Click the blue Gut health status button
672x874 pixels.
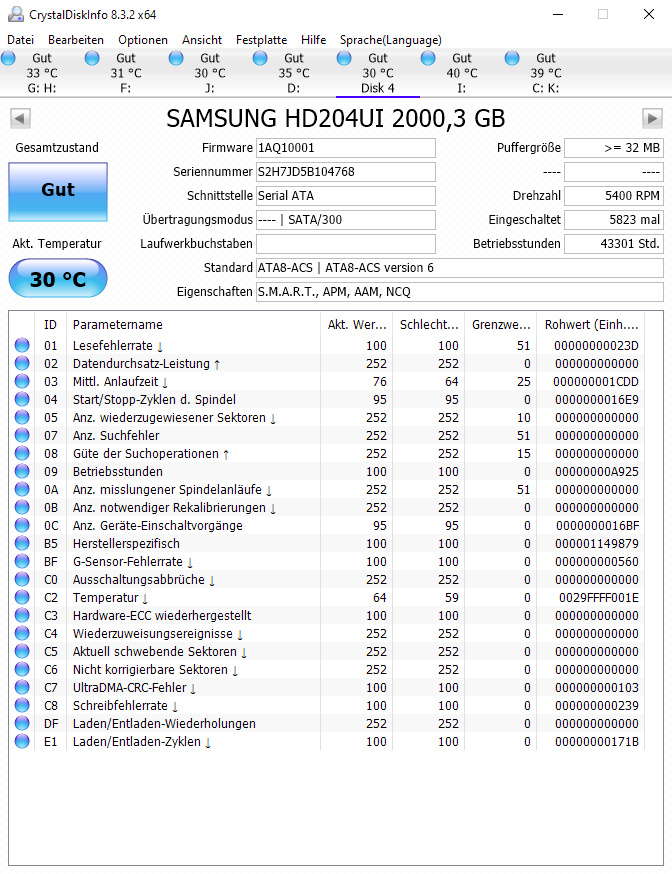[x=58, y=192]
